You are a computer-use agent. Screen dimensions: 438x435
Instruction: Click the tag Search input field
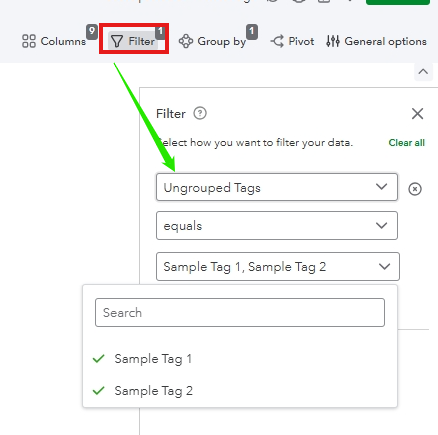click(x=240, y=313)
